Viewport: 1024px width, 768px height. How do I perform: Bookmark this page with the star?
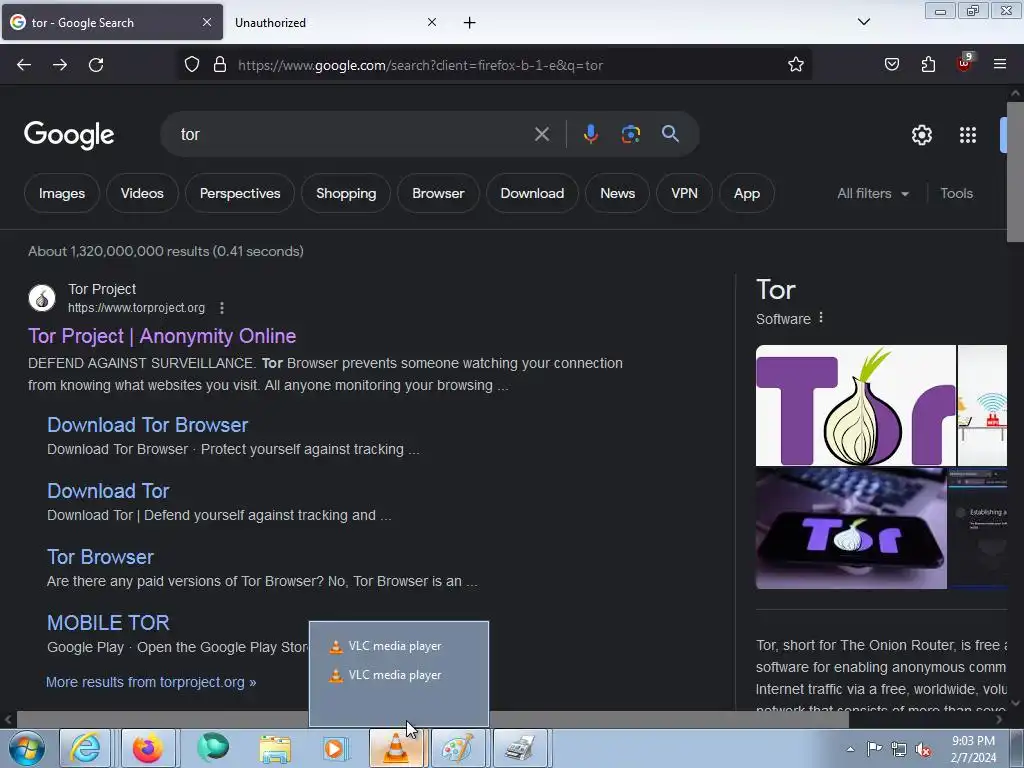pyautogui.click(x=795, y=65)
